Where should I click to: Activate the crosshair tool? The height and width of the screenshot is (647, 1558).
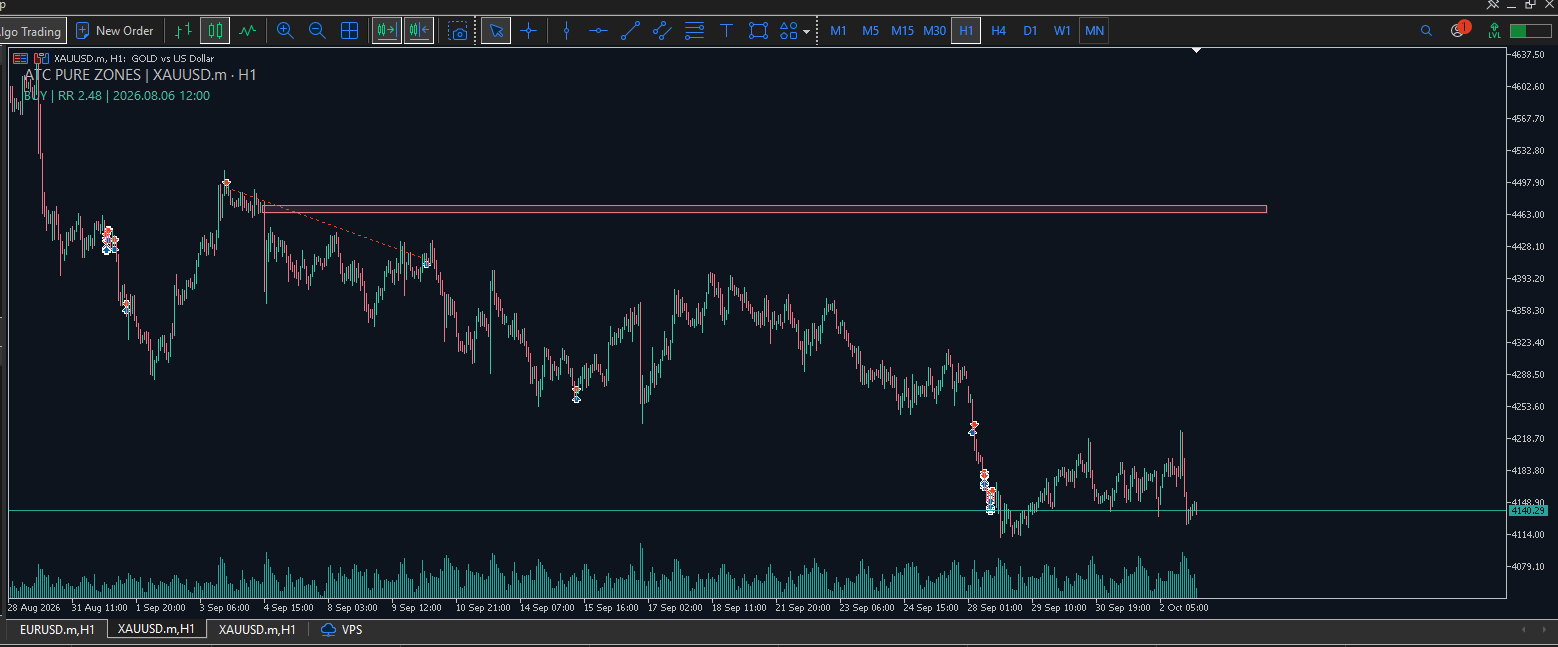coord(528,31)
